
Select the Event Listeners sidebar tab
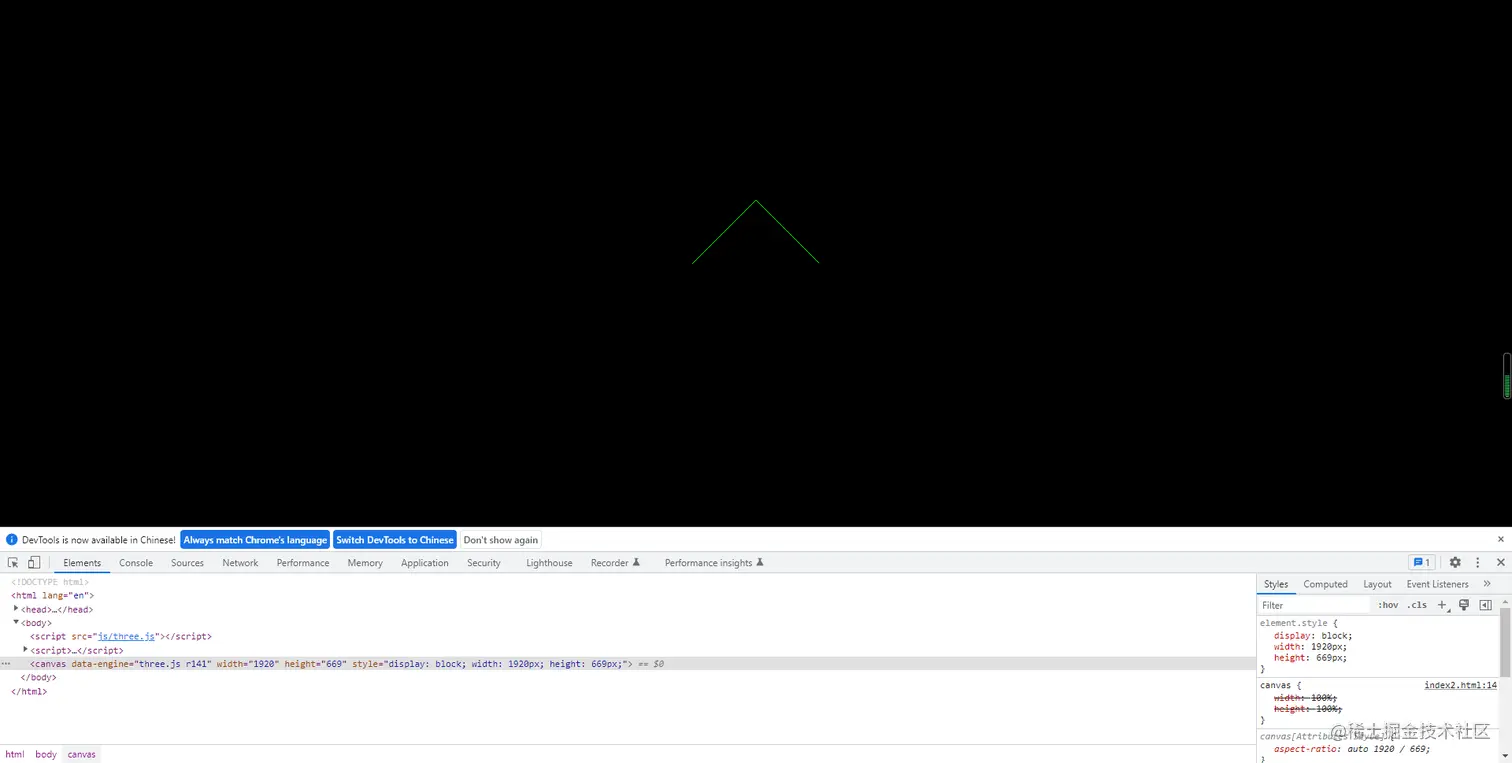pyautogui.click(x=1437, y=584)
